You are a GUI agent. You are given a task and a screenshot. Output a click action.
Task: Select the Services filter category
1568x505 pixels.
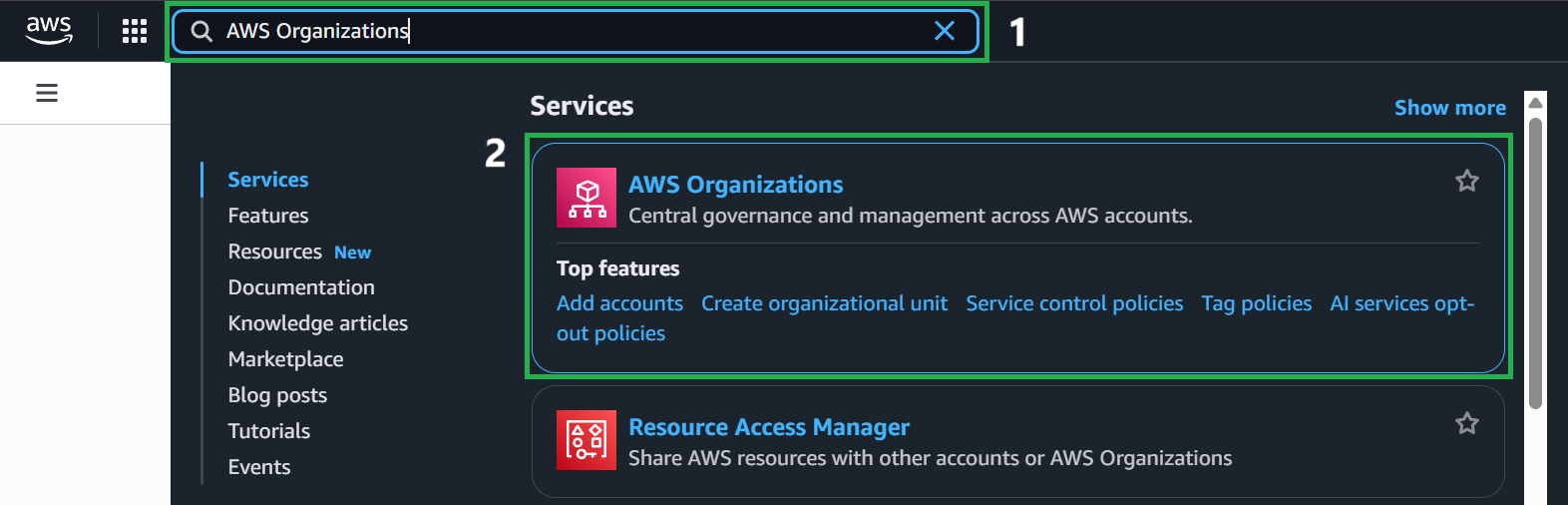tap(268, 180)
